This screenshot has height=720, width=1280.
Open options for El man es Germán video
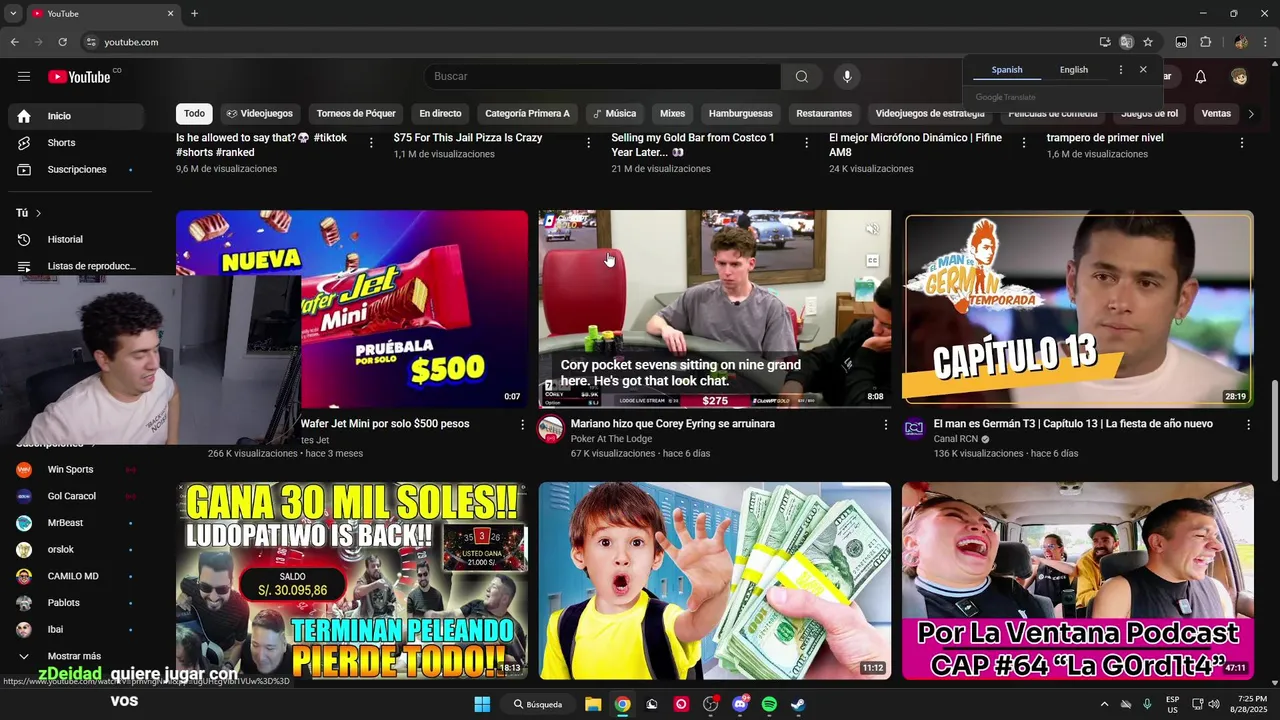pos(1248,425)
